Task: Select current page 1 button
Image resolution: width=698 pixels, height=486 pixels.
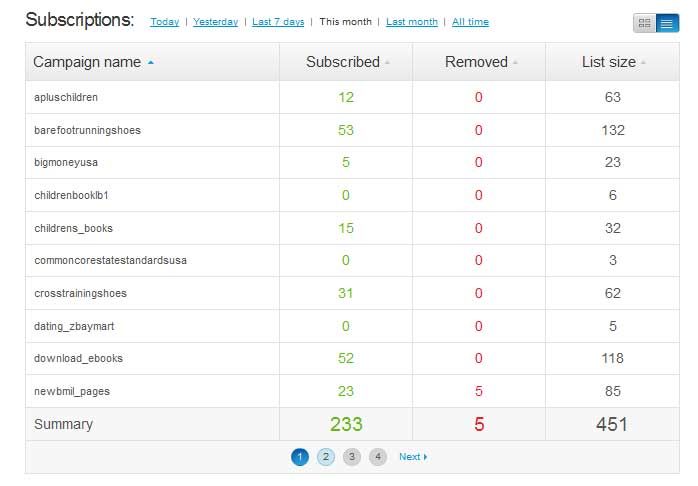Action: (300, 457)
